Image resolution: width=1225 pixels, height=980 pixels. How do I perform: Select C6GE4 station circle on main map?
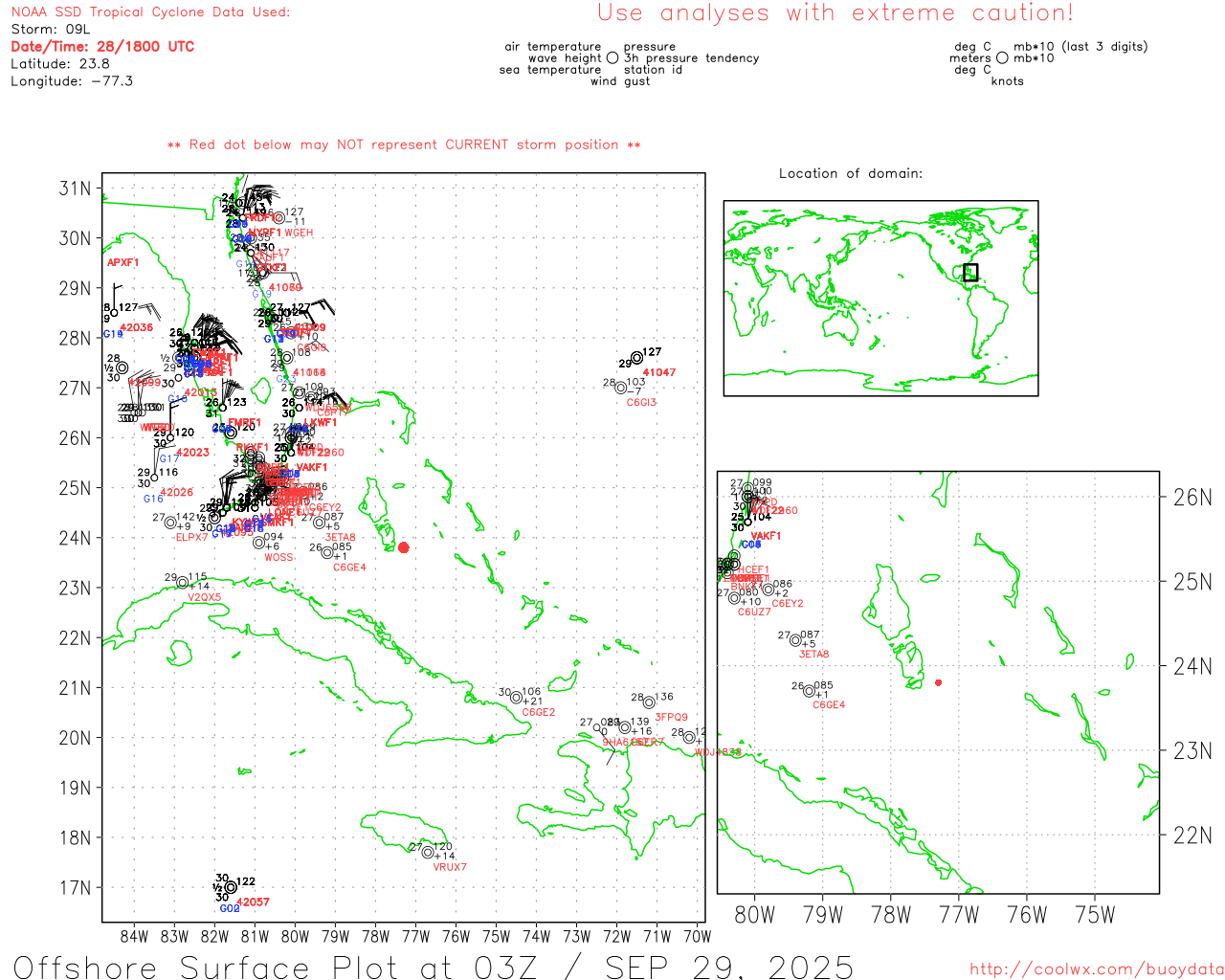click(x=327, y=552)
